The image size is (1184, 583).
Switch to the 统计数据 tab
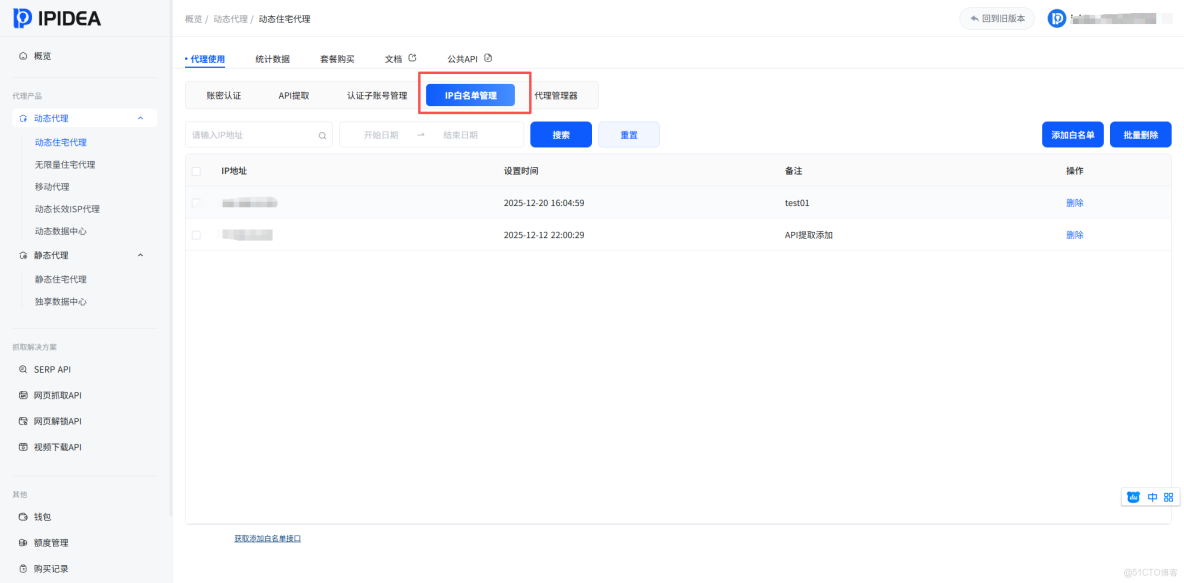pos(268,58)
